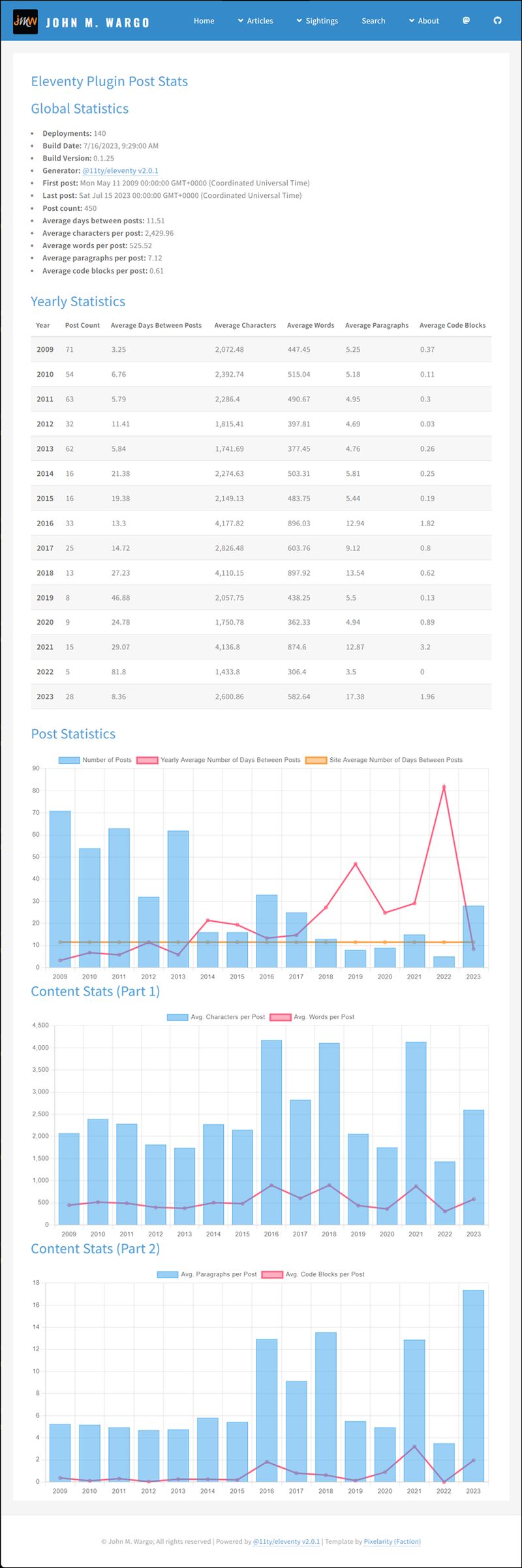The height and width of the screenshot is (1568, 522).
Task: Click the Average Code Blocks column header
Action: click(453, 325)
